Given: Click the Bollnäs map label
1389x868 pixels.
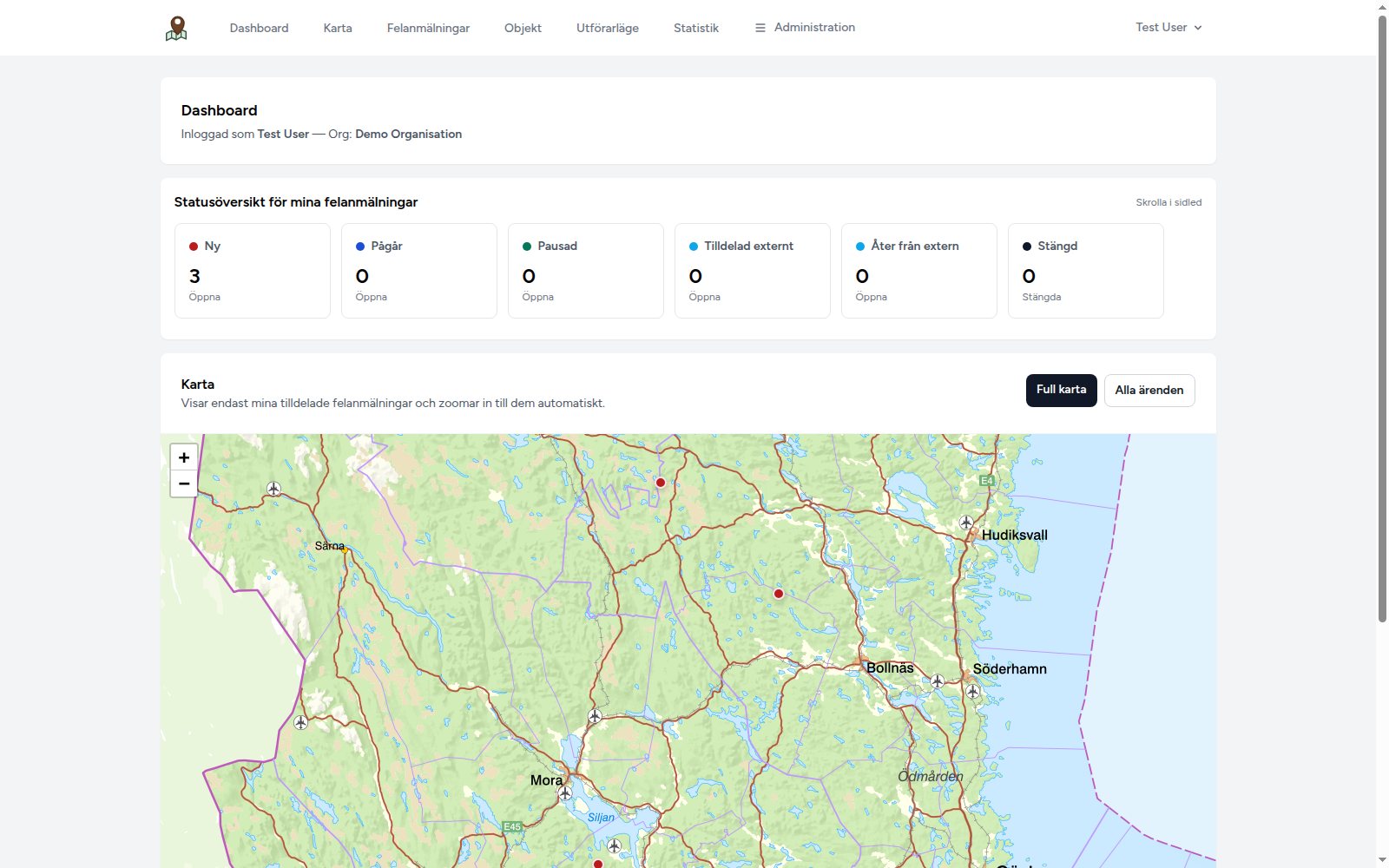Looking at the screenshot, I should (890, 667).
